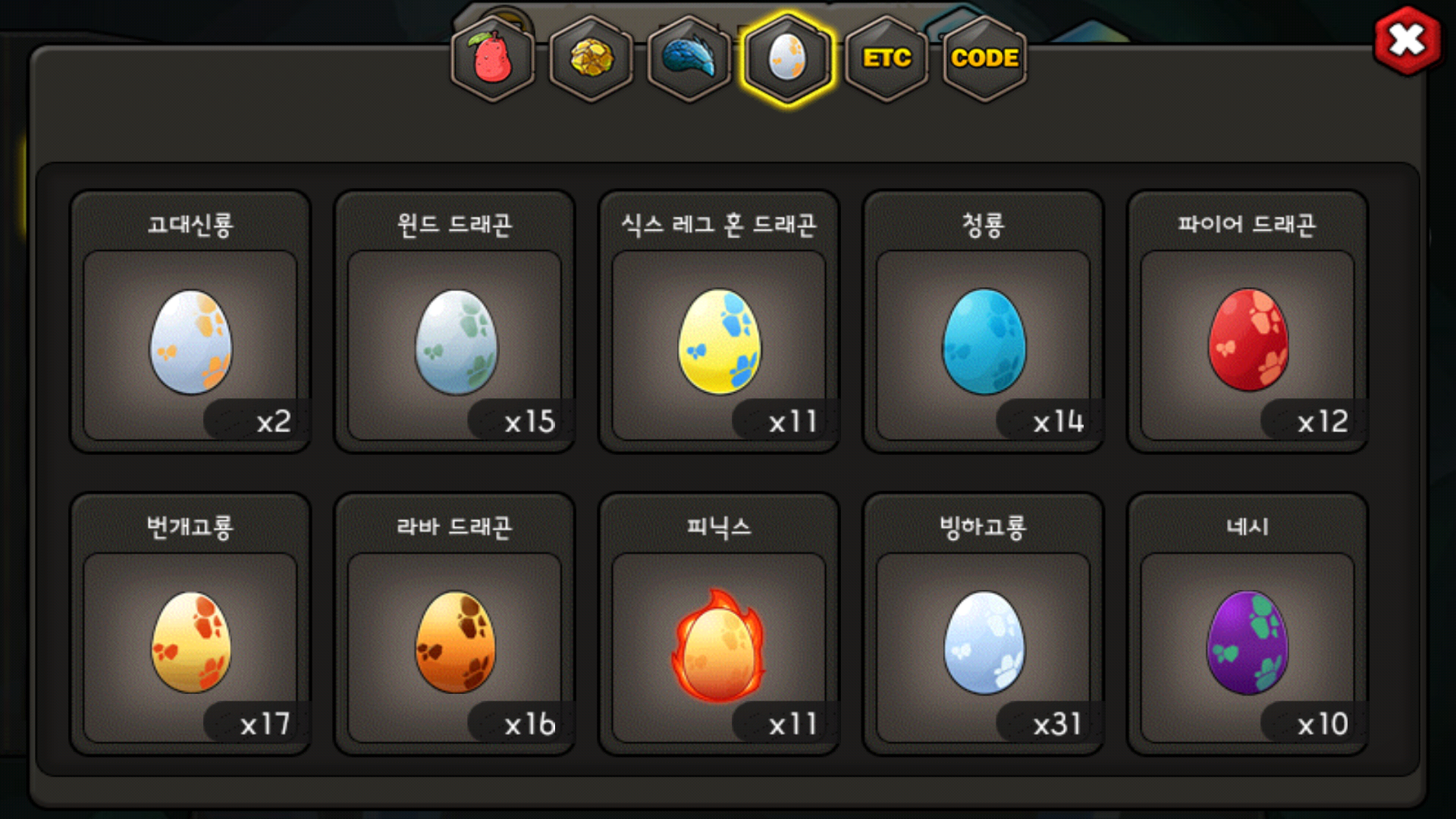Select the 빙하고룡 icy white egg

(984, 642)
